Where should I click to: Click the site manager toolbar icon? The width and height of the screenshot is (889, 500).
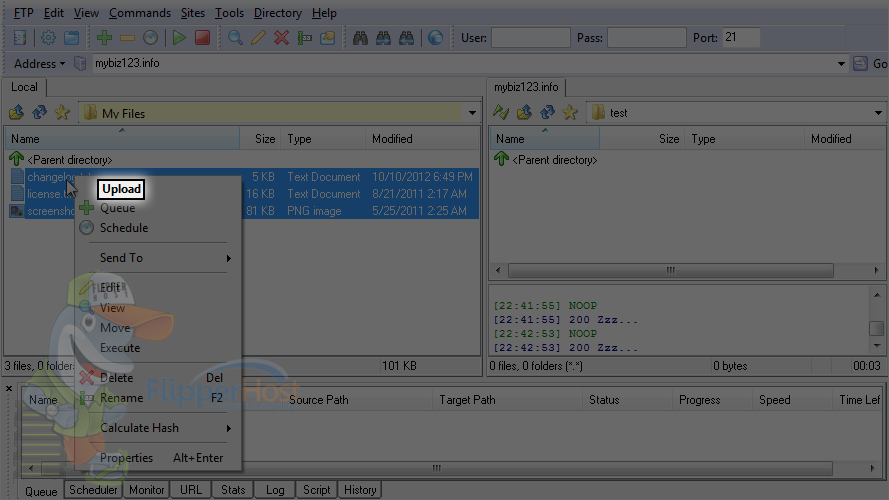(x=20, y=38)
